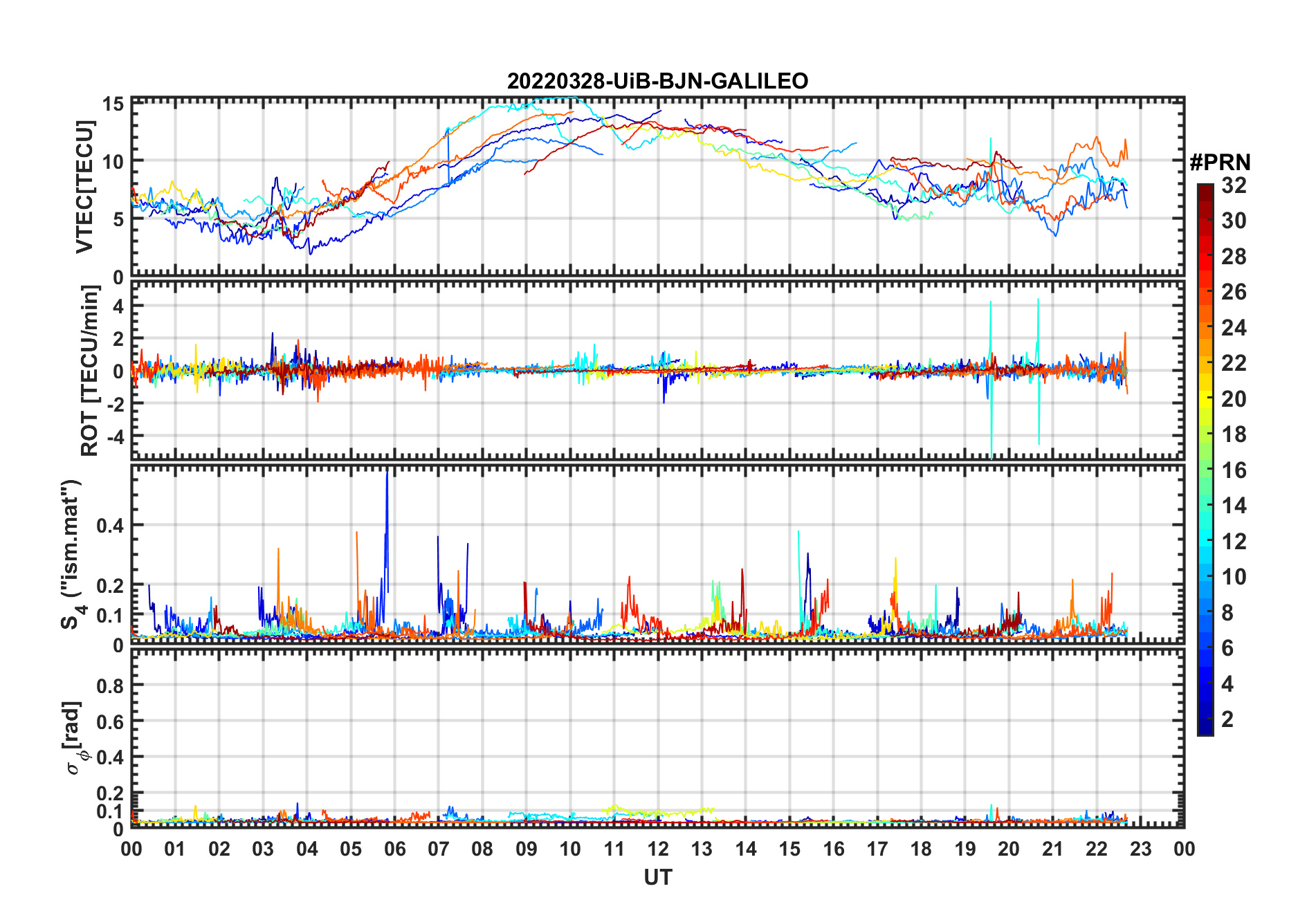Click x-axis hour tick label "01"
Image resolution: width=1316 pixels, height=920 pixels.
175,849
